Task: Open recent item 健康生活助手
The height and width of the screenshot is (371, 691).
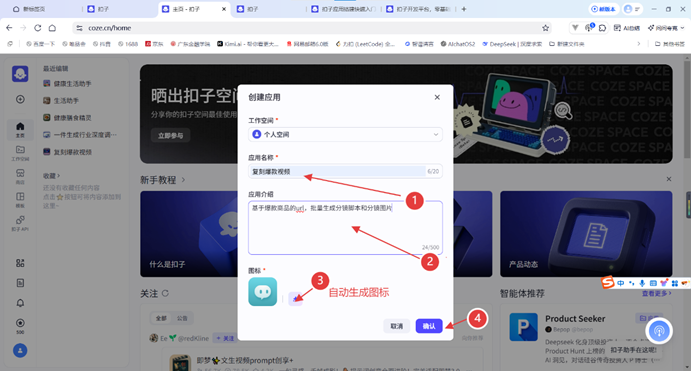Action: coord(67,83)
